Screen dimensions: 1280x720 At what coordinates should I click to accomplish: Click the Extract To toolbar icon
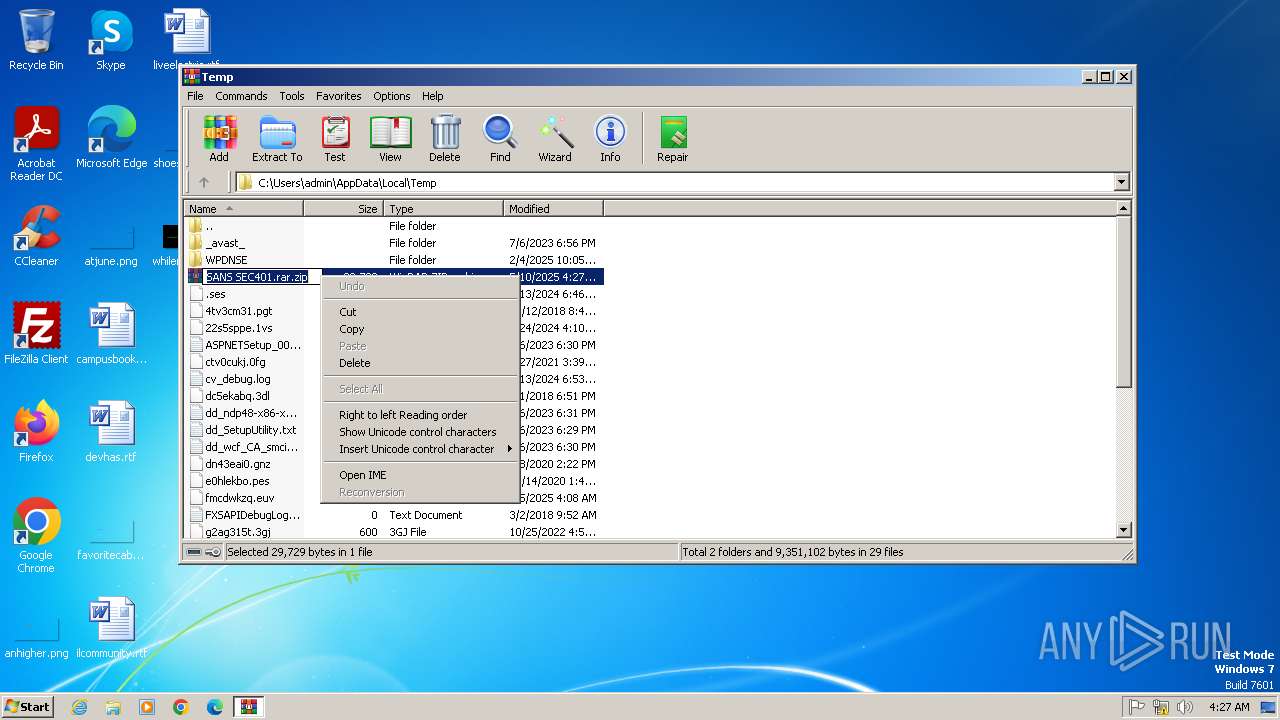click(277, 139)
